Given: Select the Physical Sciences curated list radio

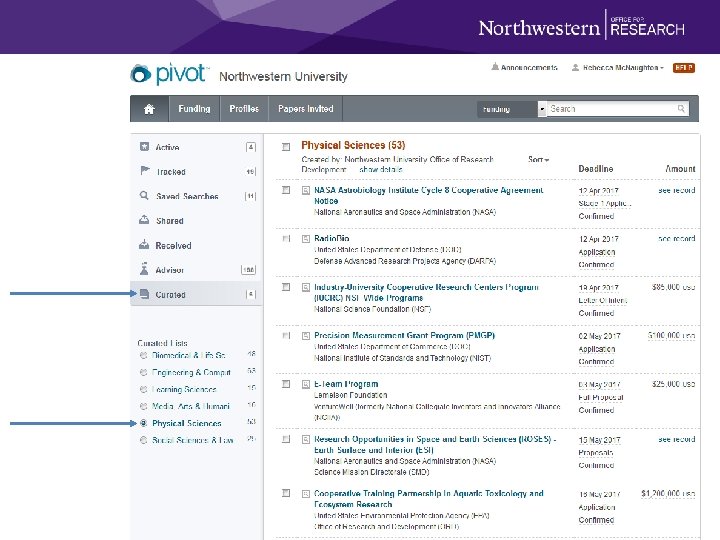Looking at the screenshot, I should 144,423.
